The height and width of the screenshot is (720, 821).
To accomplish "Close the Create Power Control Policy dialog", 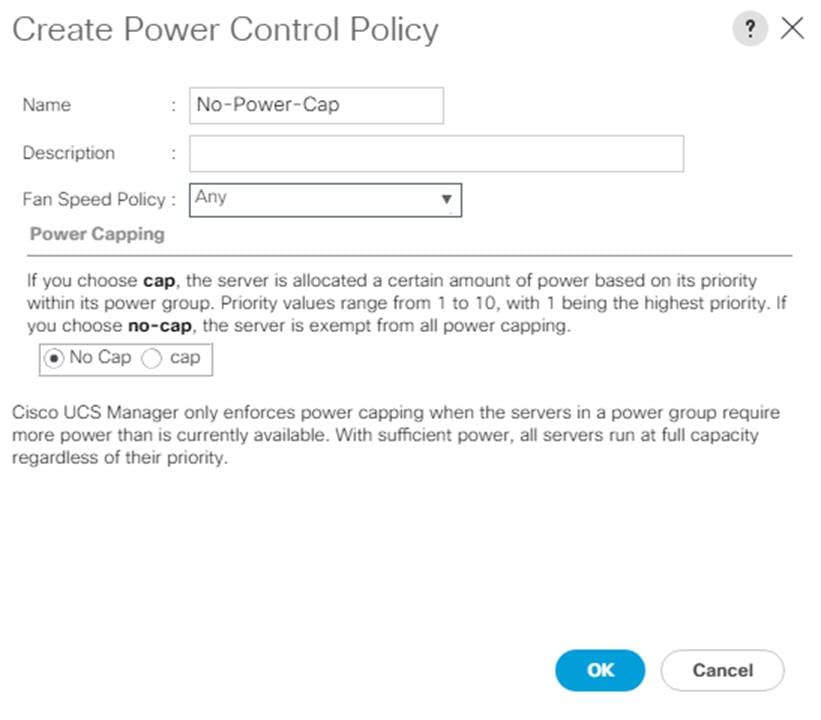I will (x=792, y=28).
